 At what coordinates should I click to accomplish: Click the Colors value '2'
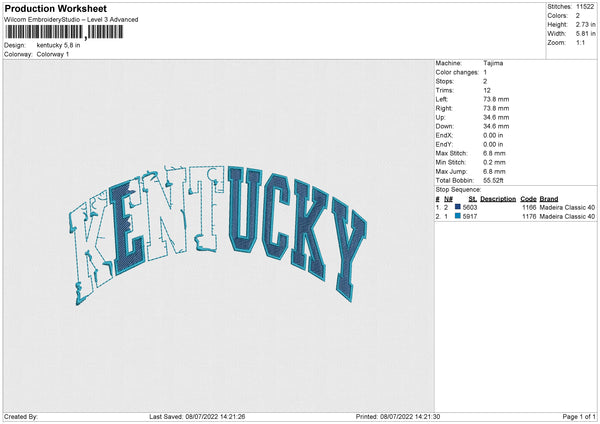[x=578, y=16]
